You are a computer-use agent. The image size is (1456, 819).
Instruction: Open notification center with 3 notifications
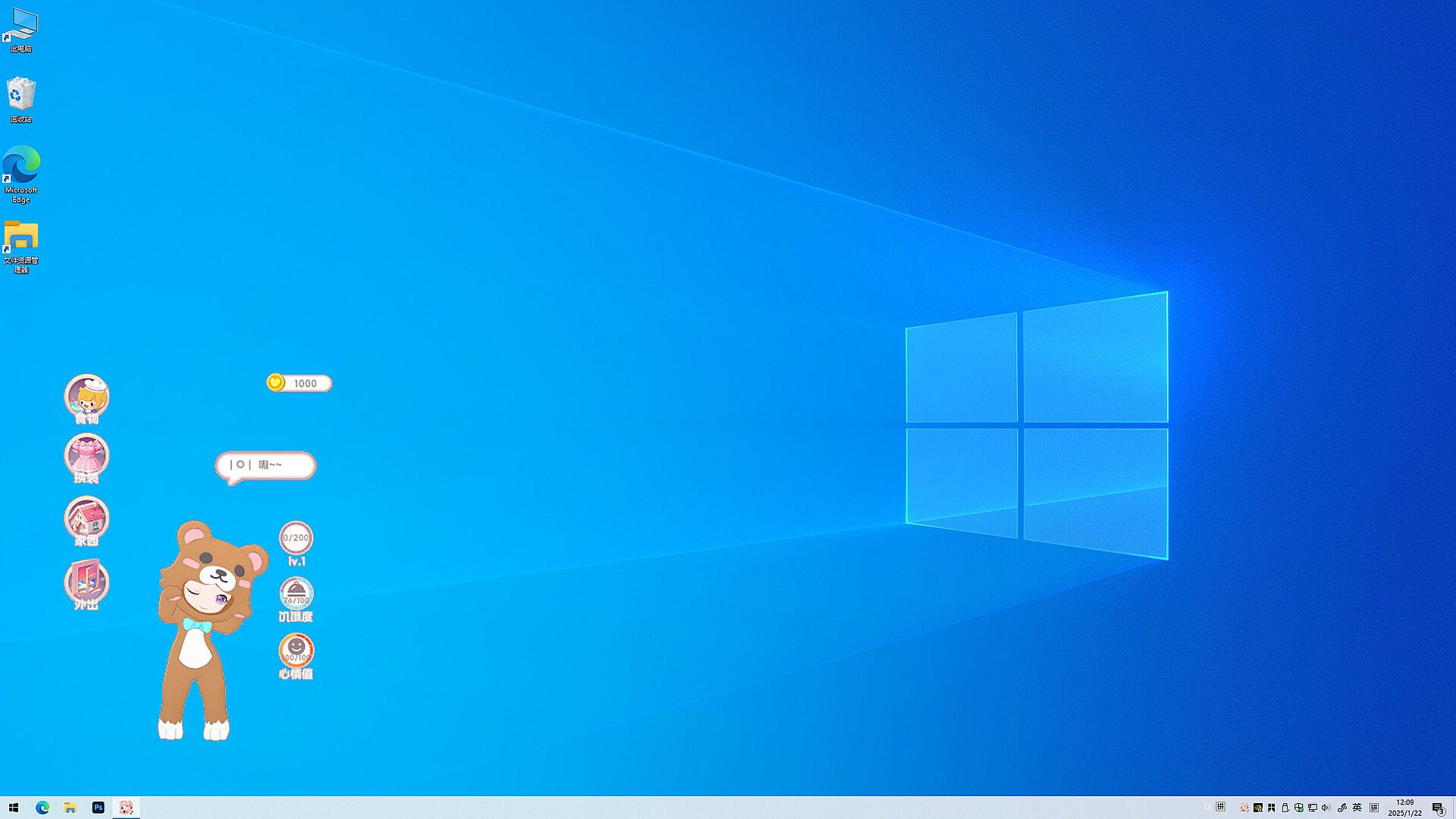coord(1438,808)
